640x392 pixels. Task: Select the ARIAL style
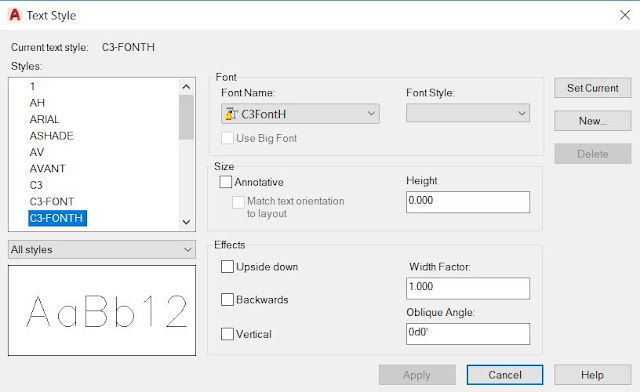pos(44,119)
